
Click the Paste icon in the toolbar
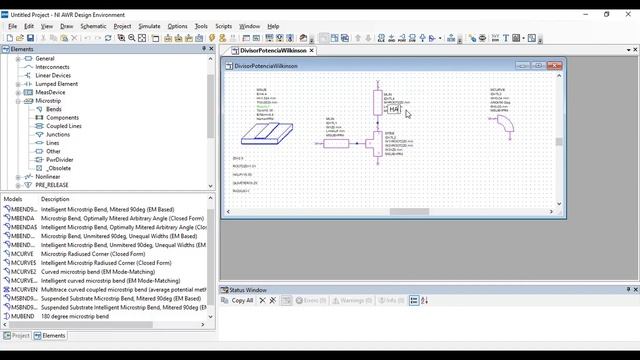64,38
